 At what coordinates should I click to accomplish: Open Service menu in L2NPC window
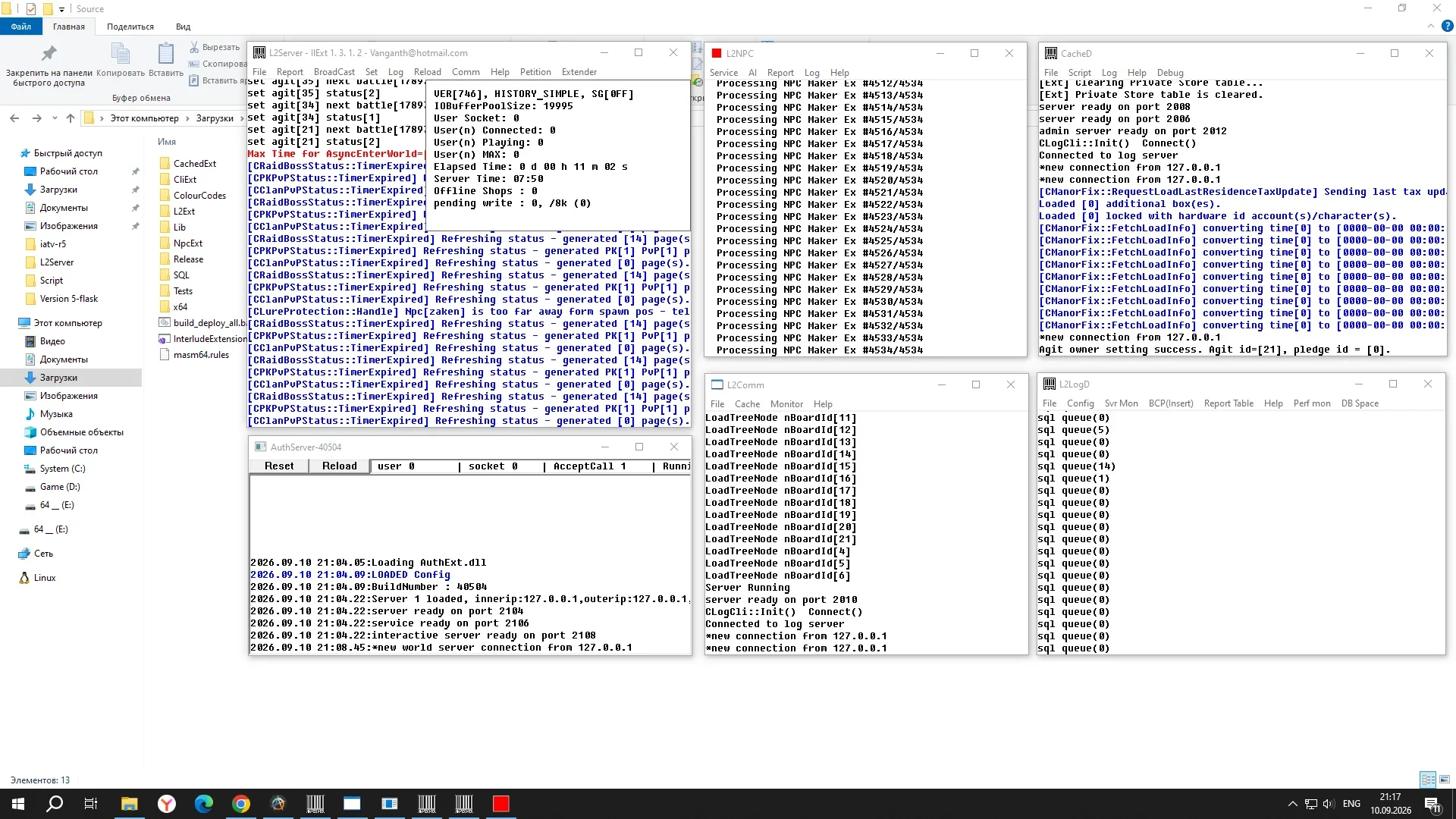click(x=723, y=73)
